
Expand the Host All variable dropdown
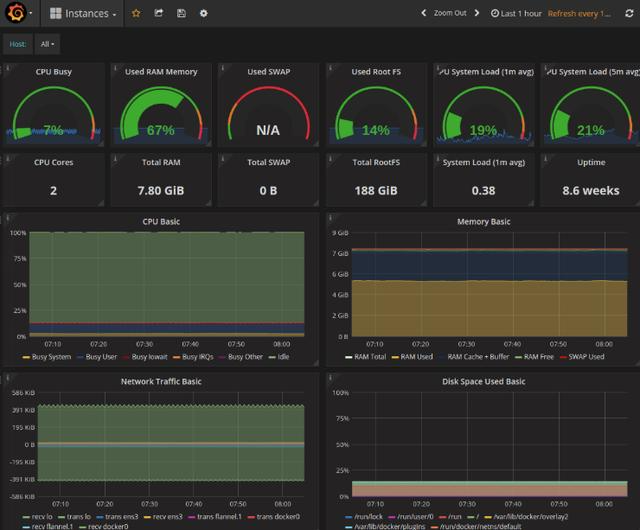point(47,44)
